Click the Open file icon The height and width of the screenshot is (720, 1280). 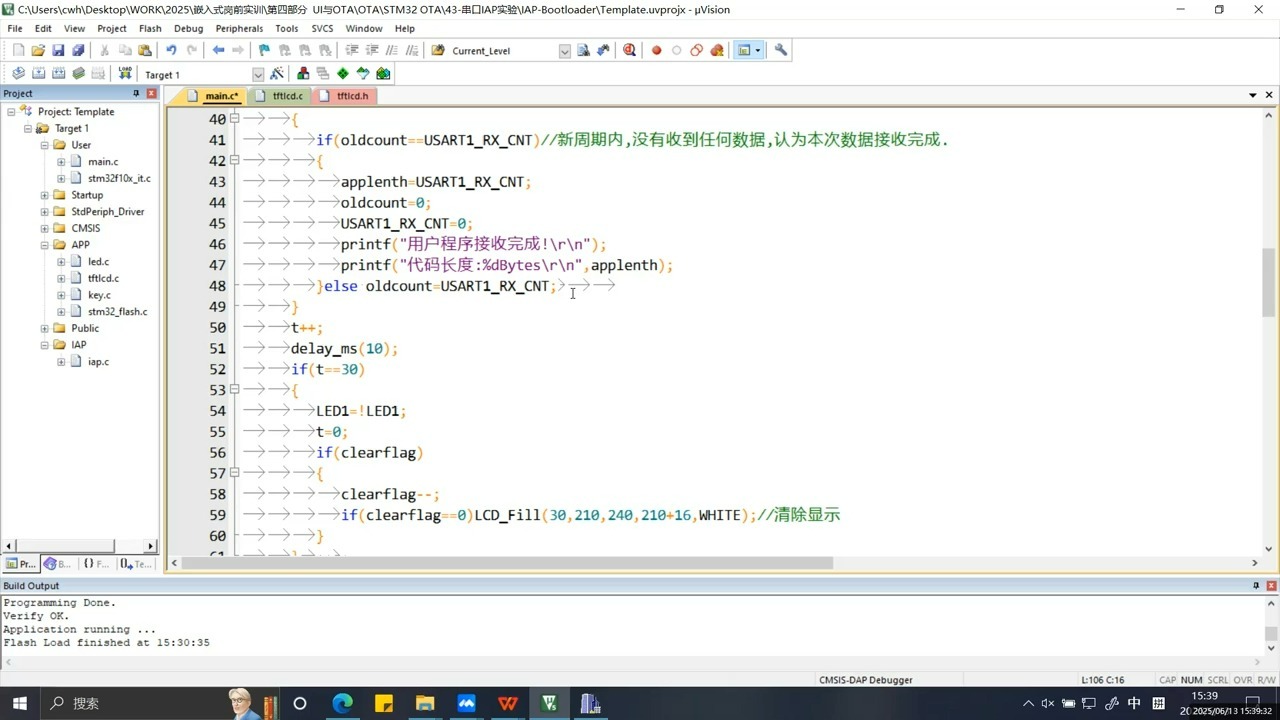tap(38, 50)
